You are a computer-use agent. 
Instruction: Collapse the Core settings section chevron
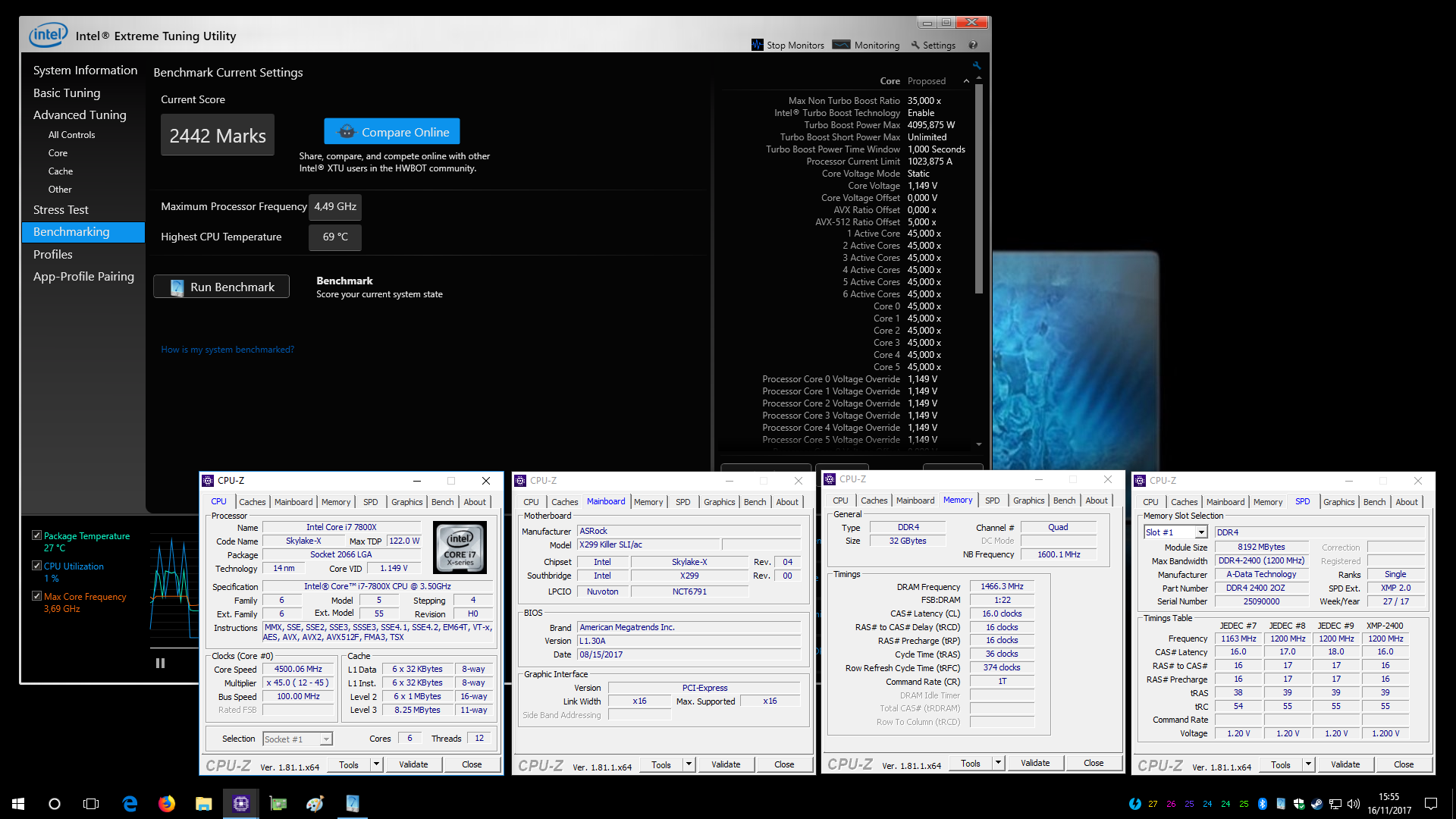[x=966, y=81]
